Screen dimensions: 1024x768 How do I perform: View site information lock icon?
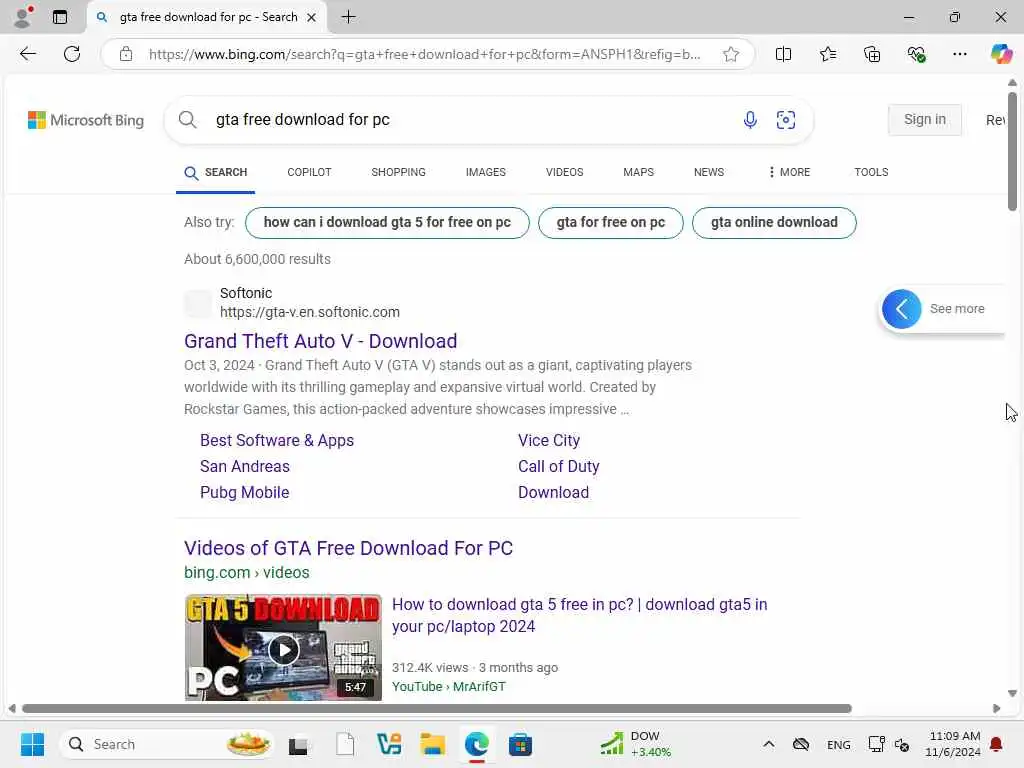click(126, 54)
